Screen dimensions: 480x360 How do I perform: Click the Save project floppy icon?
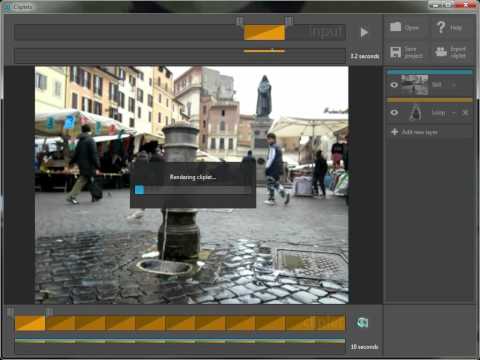pos(396,52)
